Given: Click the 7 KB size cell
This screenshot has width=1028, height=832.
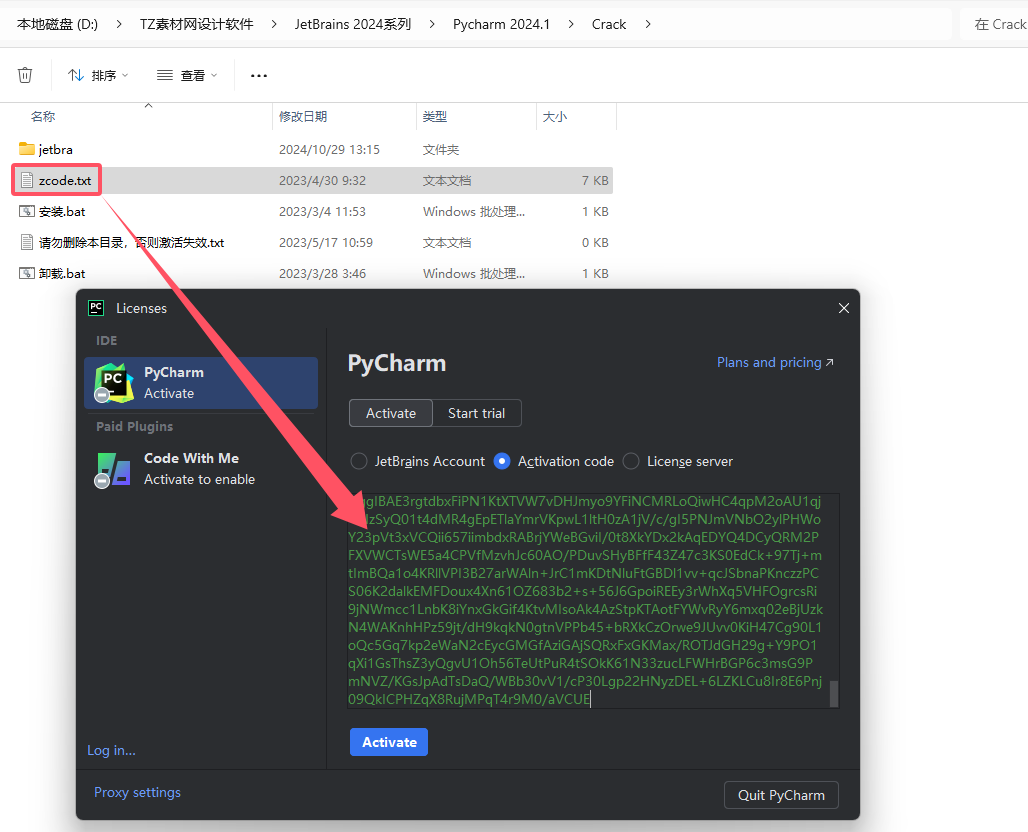Looking at the screenshot, I should pyautogui.click(x=595, y=180).
